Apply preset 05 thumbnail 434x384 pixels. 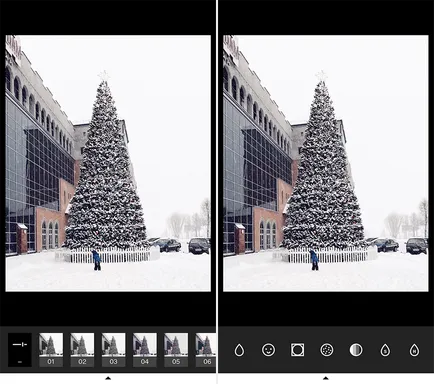[x=176, y=350]
